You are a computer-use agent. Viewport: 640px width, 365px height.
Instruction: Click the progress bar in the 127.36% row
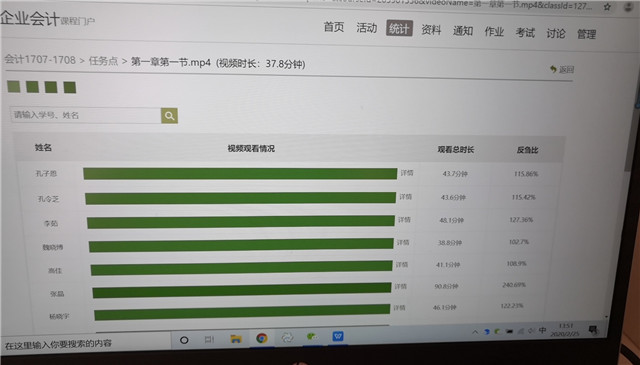click(241, 222)
